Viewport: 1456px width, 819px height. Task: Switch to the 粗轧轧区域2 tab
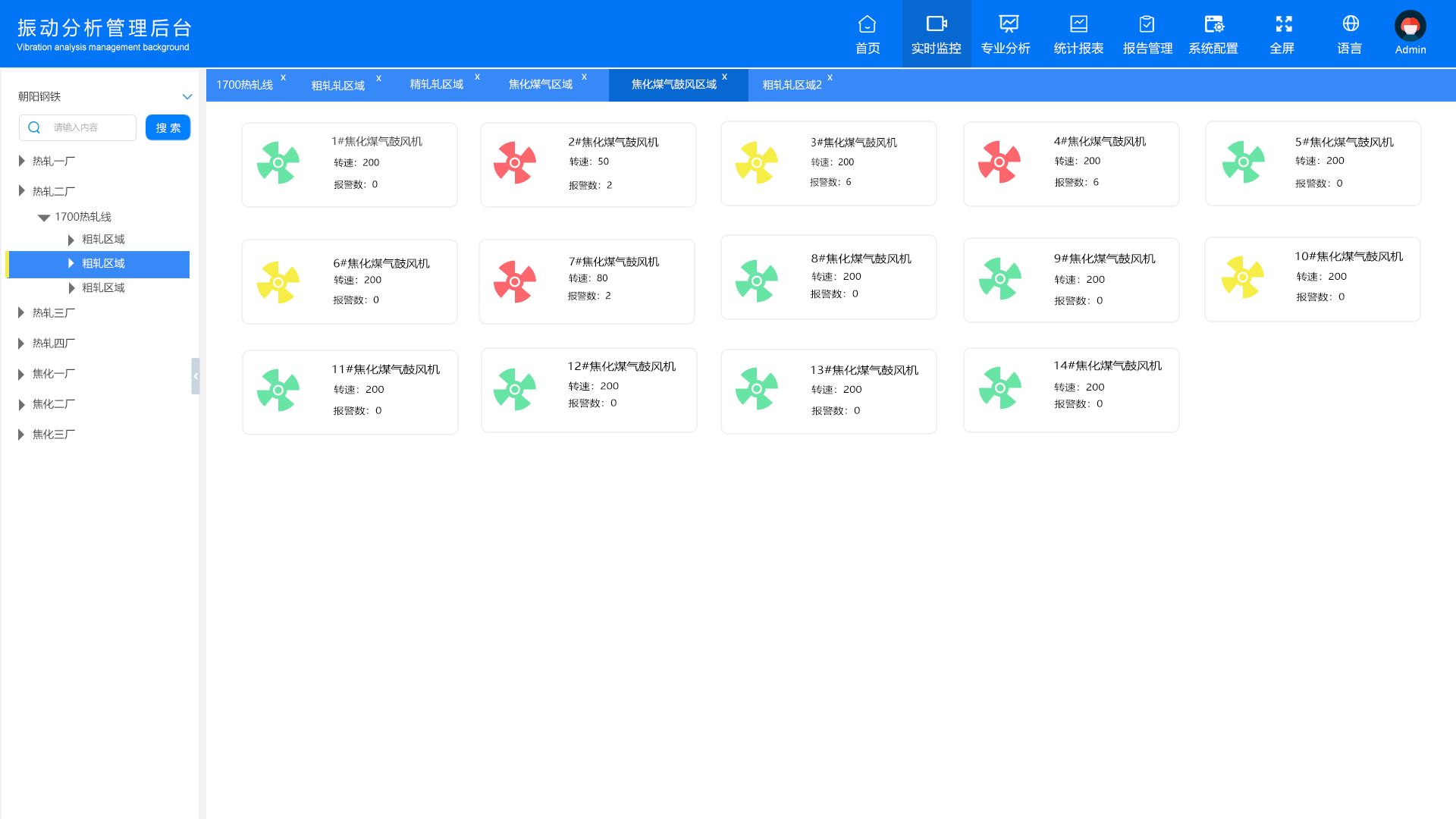792,85
